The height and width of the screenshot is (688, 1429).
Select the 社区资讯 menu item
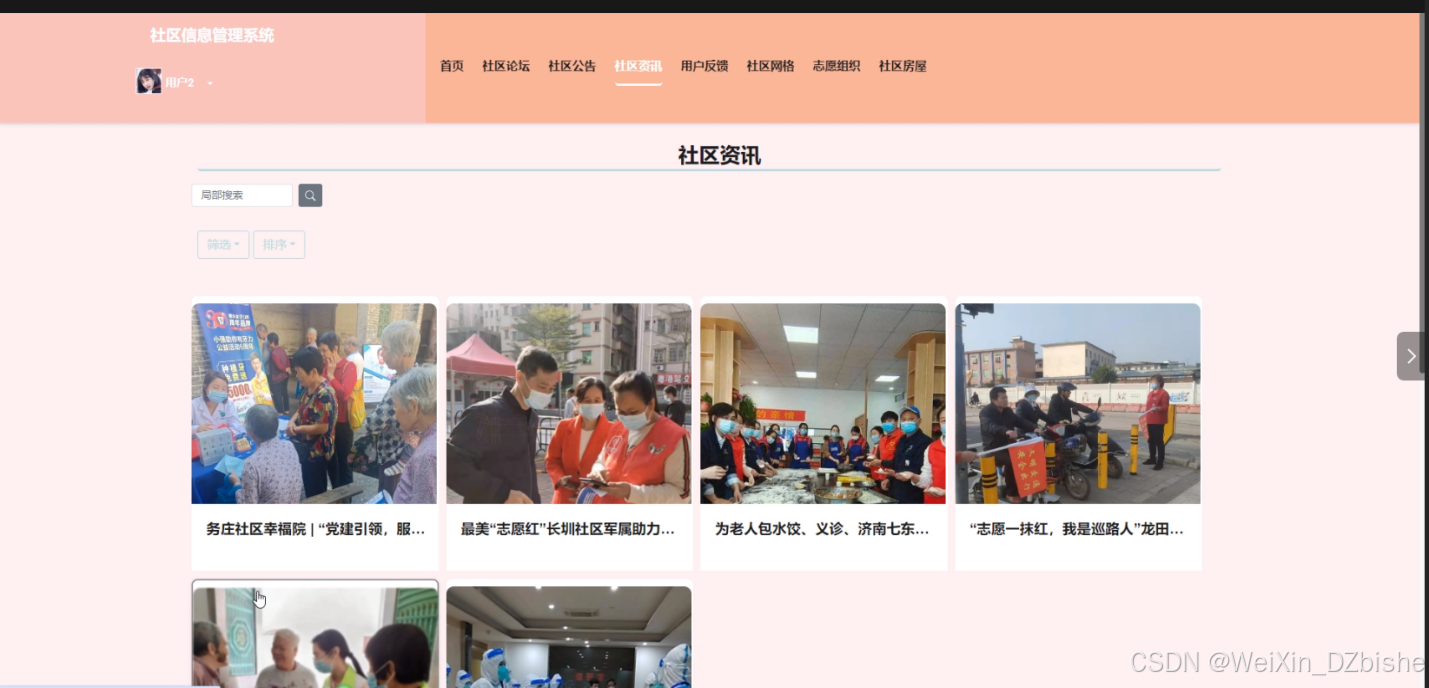(638, 66)
